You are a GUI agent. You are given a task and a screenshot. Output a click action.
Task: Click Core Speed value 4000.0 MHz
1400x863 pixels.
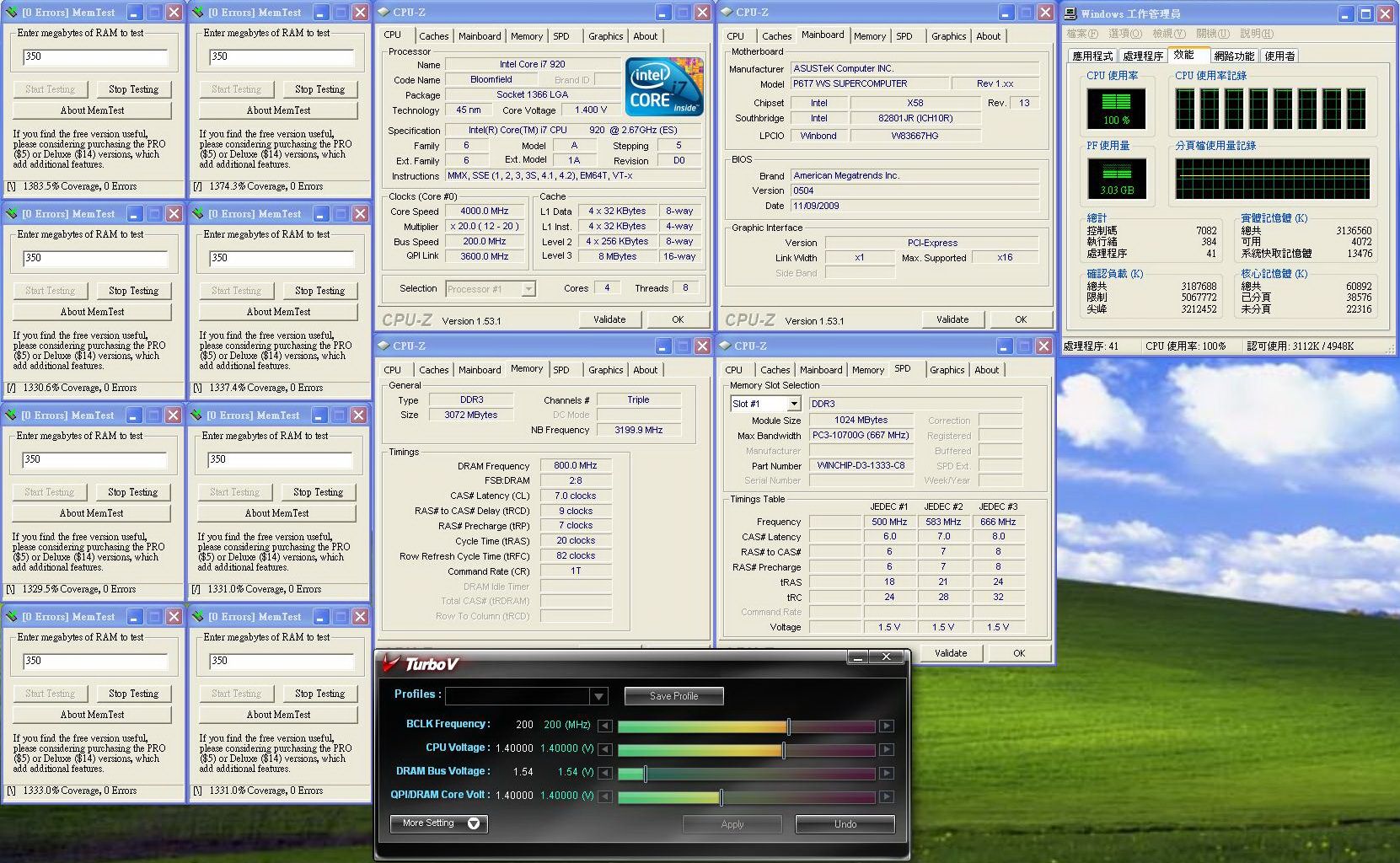pyautogui.click(x=485, y=212)
